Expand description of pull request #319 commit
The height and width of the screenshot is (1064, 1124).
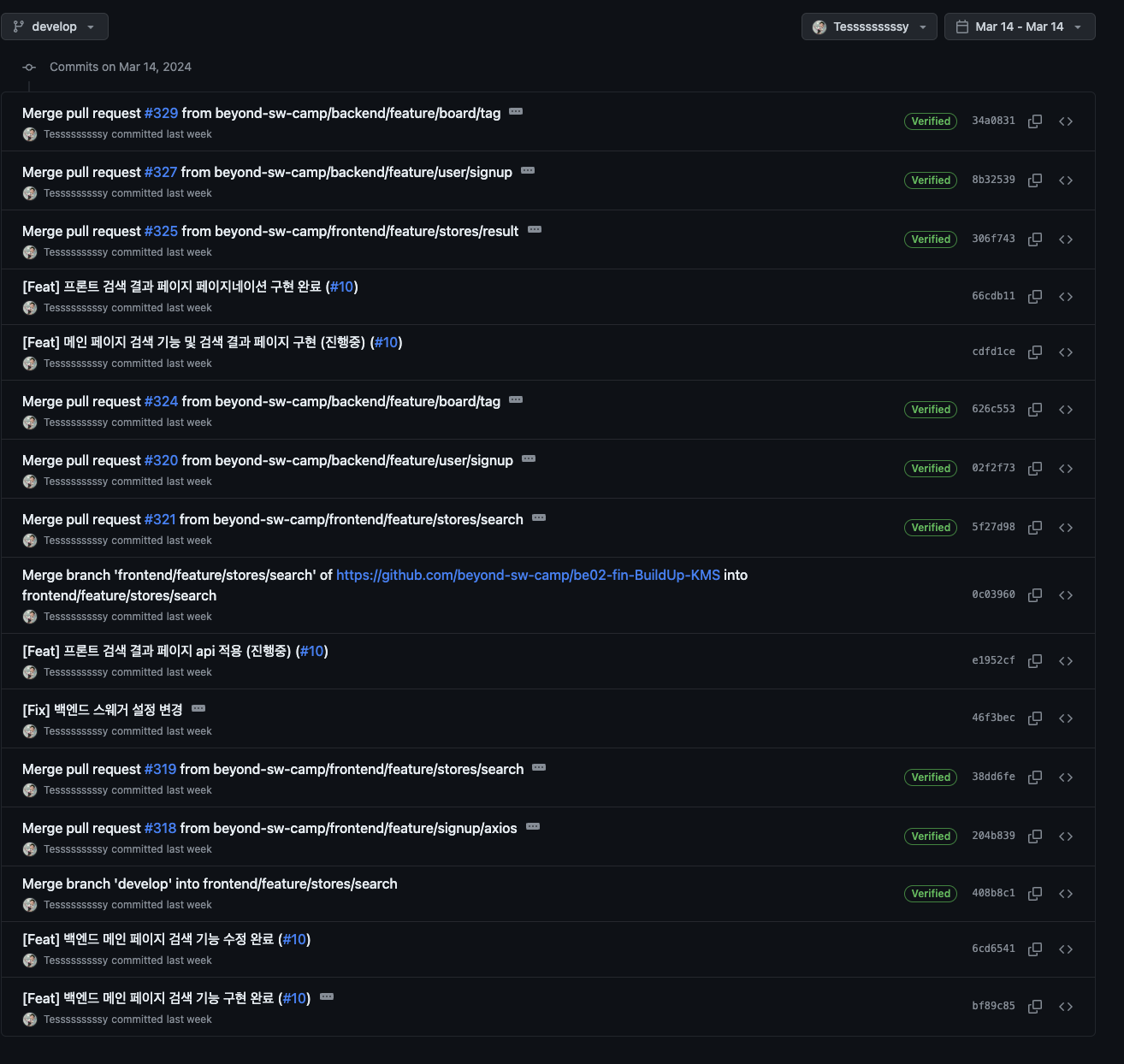click(x=539, y=768)
